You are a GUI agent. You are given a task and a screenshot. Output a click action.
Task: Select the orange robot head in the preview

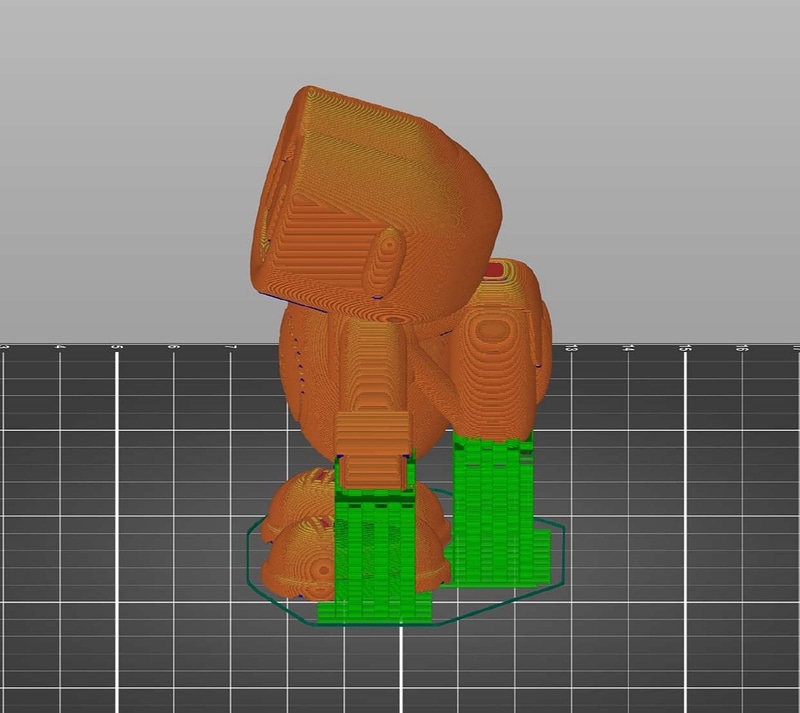click(375, 202)
